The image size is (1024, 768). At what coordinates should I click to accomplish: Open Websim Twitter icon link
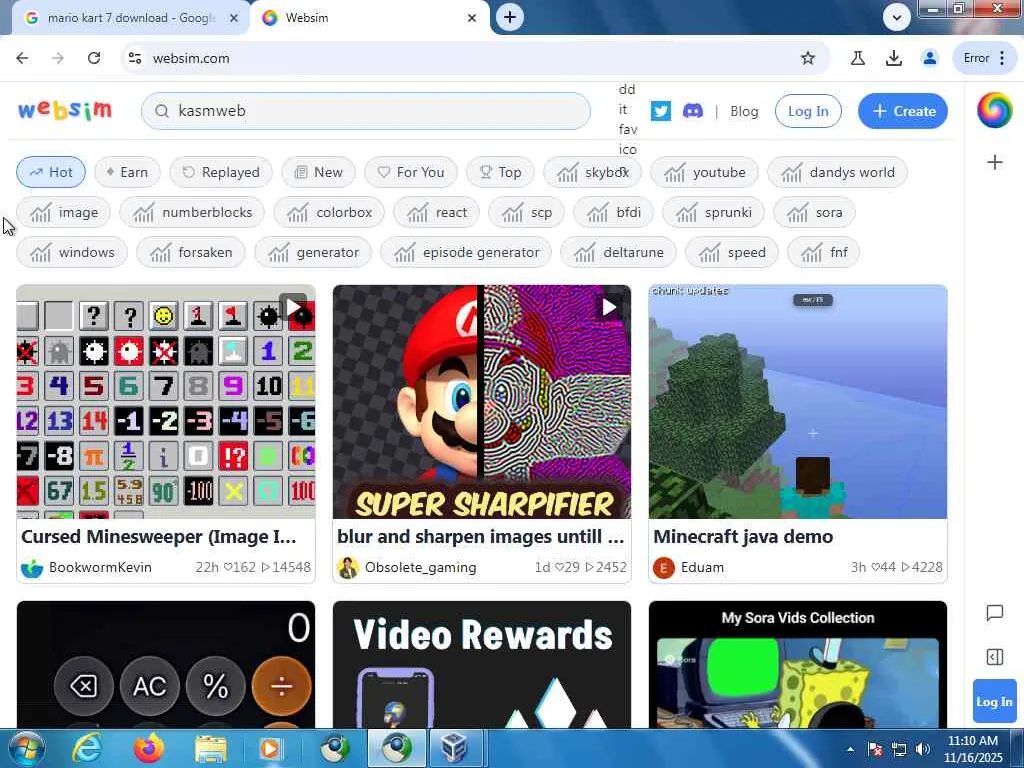click(661, 111)
